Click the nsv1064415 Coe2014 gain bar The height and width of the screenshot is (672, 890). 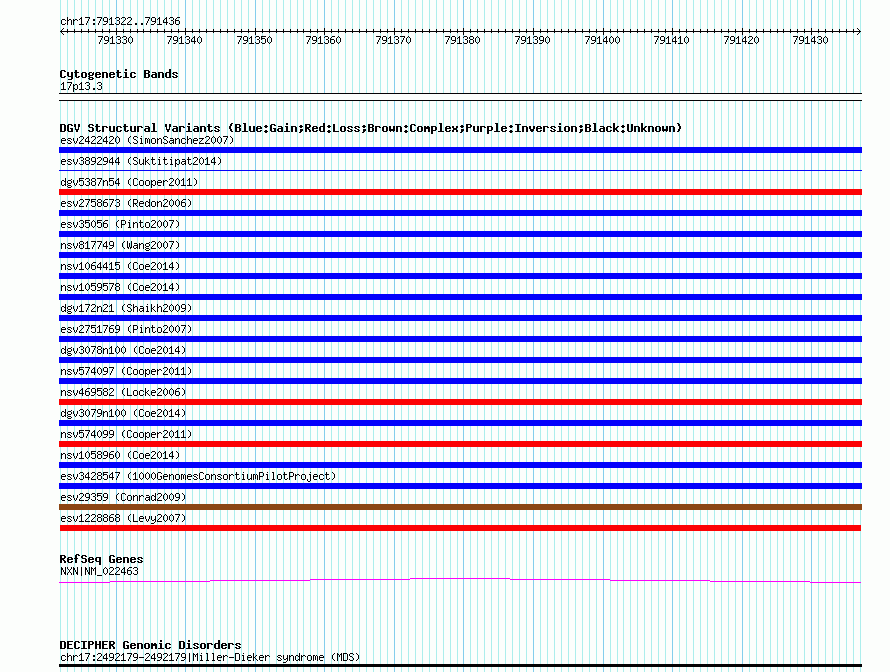coord(460,276)
